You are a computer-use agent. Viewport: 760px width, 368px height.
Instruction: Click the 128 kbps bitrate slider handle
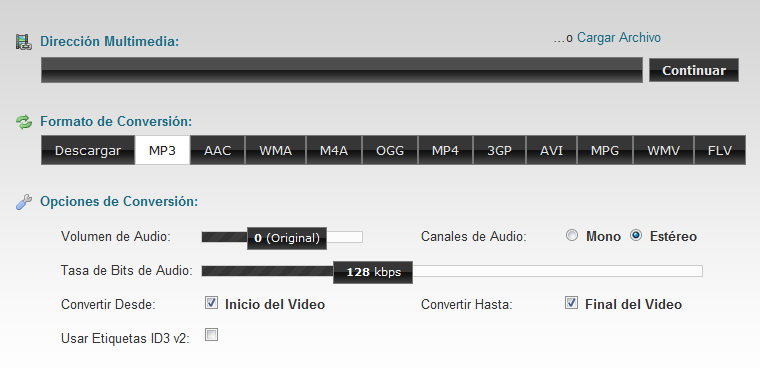373,272
